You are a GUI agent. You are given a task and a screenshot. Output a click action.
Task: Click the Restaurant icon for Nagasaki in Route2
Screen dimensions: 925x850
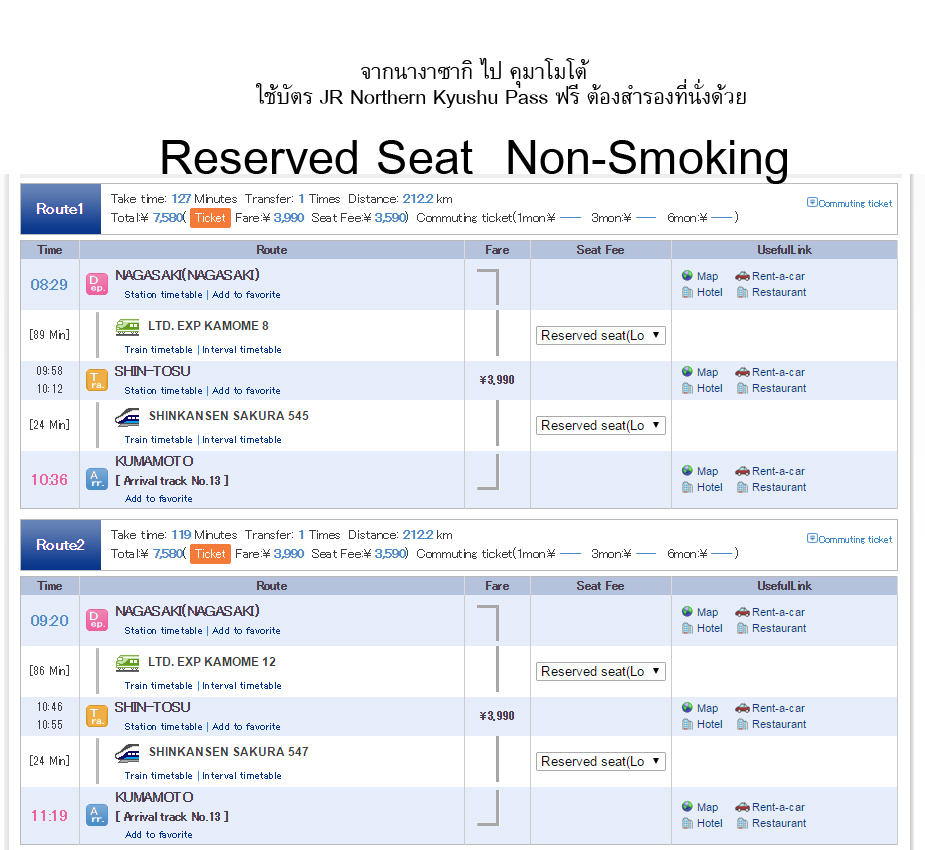742,628
